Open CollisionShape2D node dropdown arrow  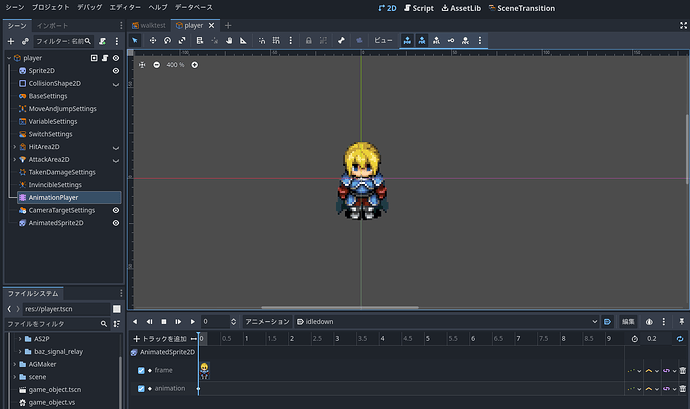(116, 84)
